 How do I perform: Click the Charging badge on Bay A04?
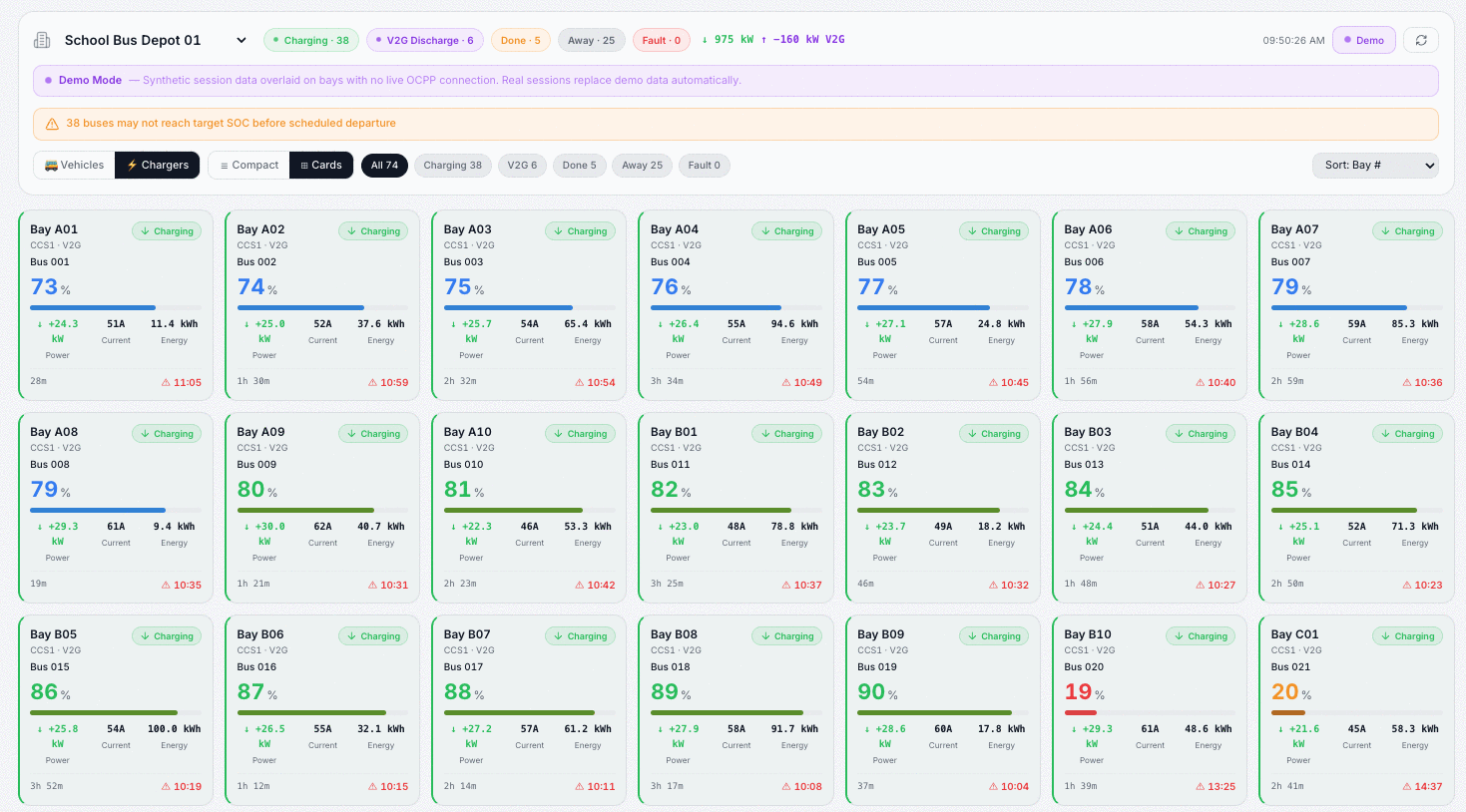coord(787,231)
